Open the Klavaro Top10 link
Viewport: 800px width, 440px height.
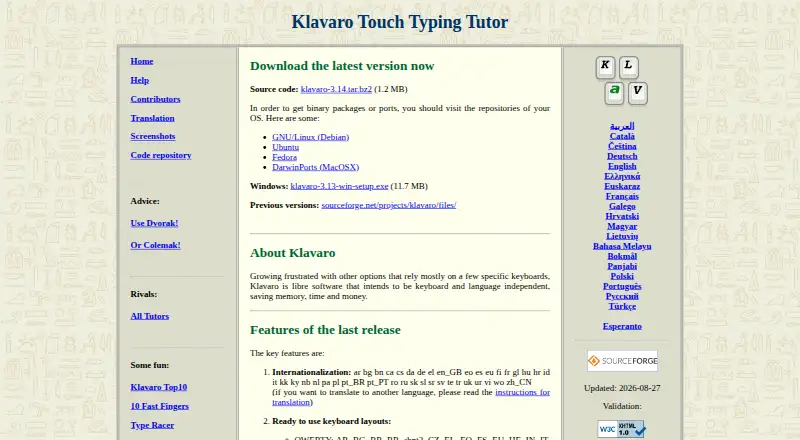click(159, 387)
